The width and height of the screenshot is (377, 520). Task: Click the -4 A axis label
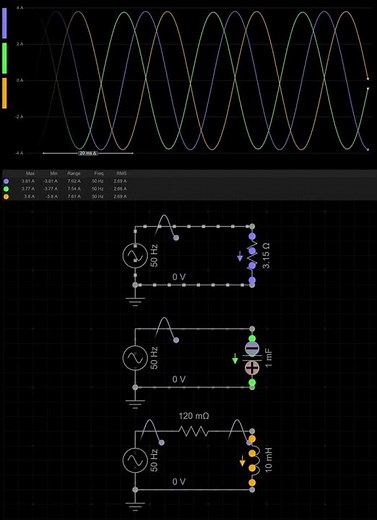pos(19,153)
